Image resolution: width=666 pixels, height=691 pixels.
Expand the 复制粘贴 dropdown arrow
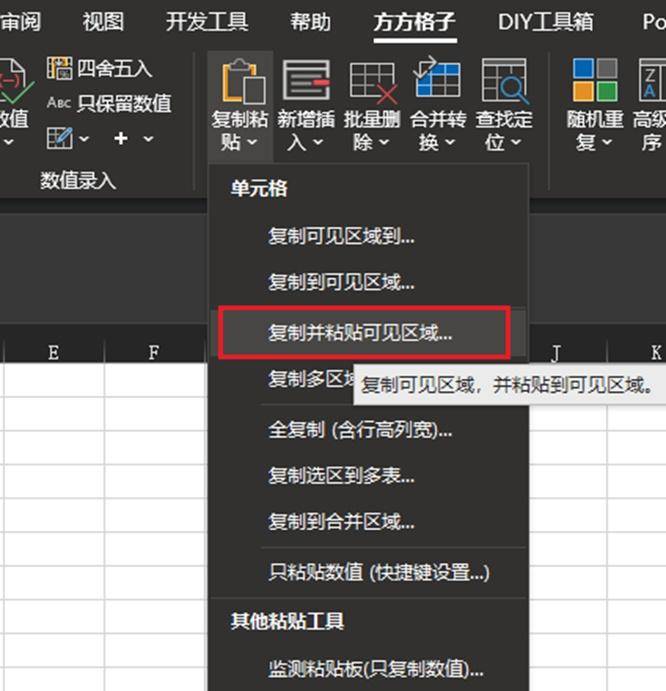coord(252,142)
